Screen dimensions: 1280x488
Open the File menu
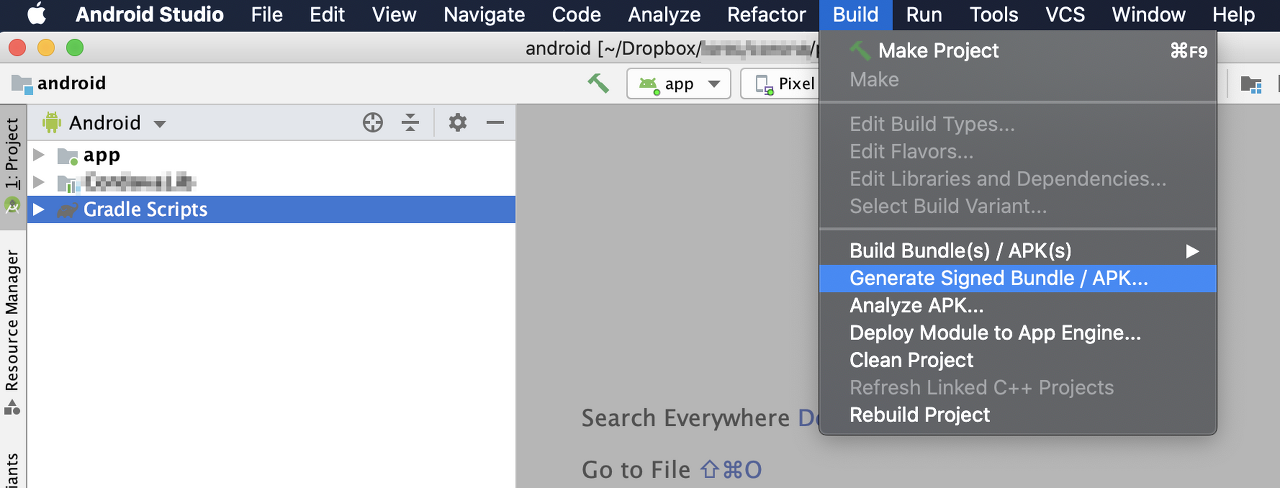267,14
